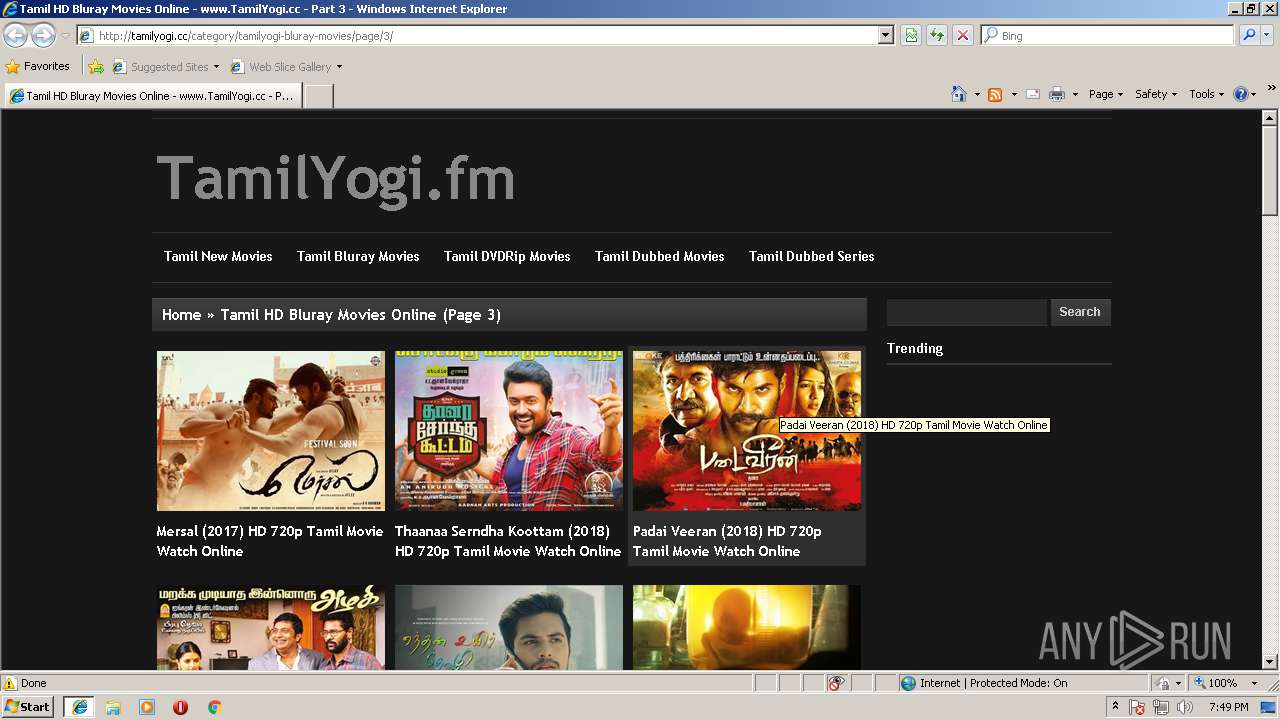Go to Tamil Bluray Movies section
The width and height of the screenshot is (1280, 720).
pyautogui.click(x=358, y=256)
